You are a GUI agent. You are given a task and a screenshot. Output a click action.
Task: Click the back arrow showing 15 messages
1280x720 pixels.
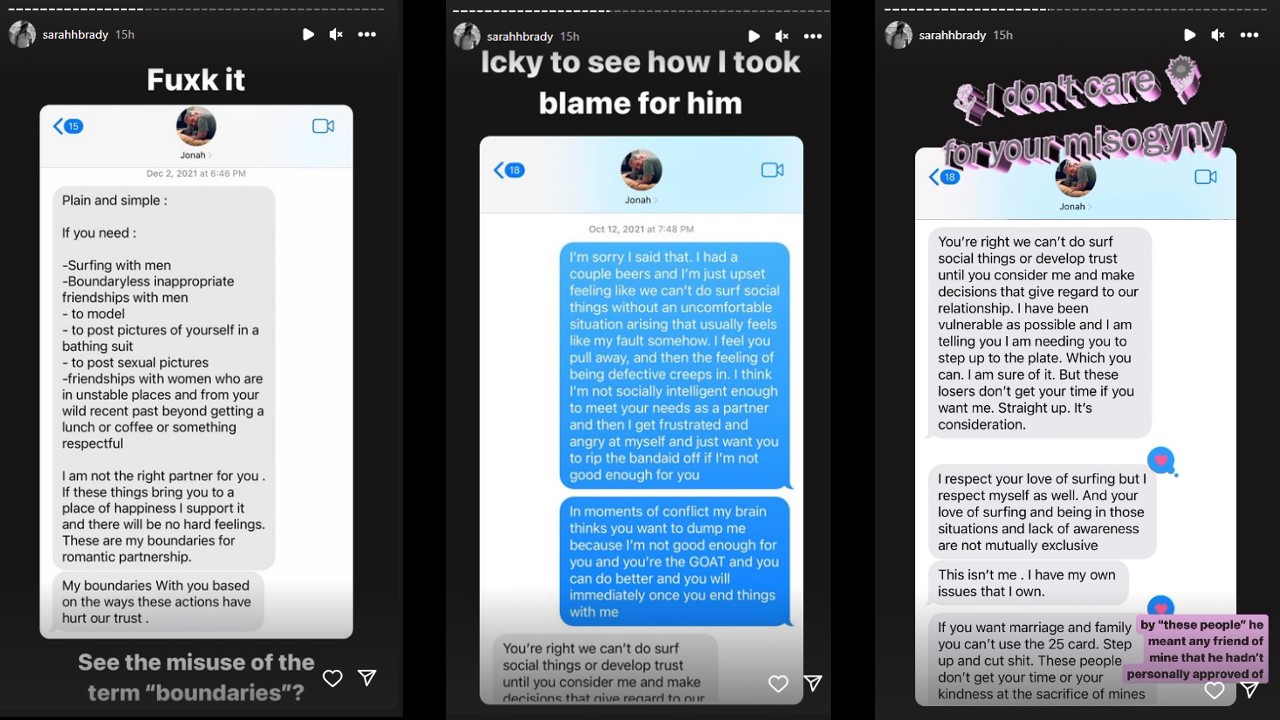click(68, 126)
